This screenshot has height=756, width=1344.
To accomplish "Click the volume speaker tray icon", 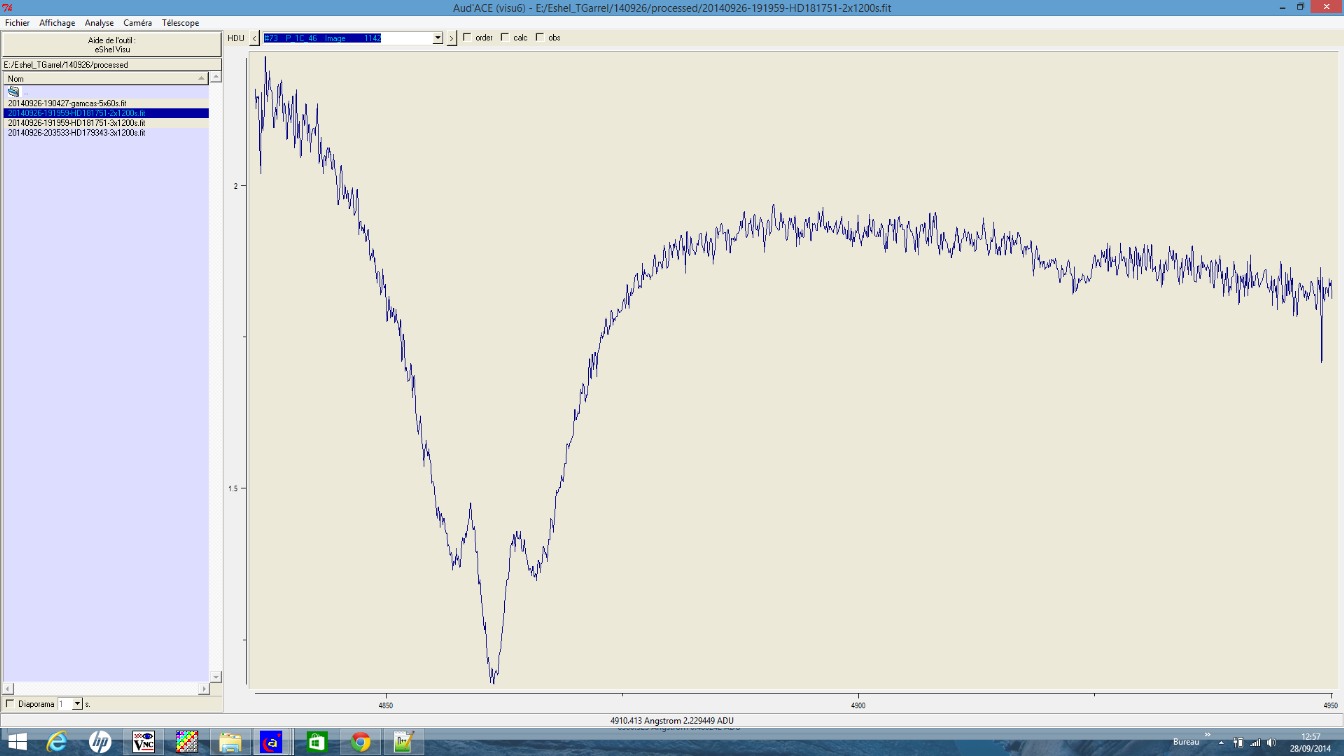I will point(1271,743).
